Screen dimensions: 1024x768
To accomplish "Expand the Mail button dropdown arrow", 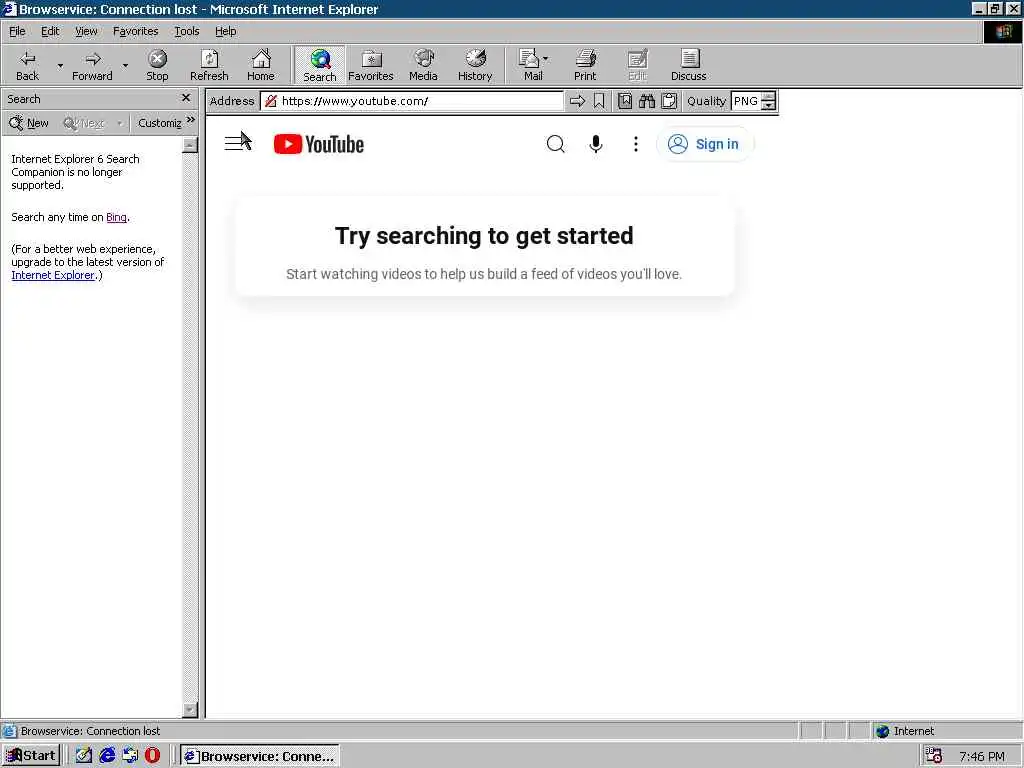I will 546,59.
